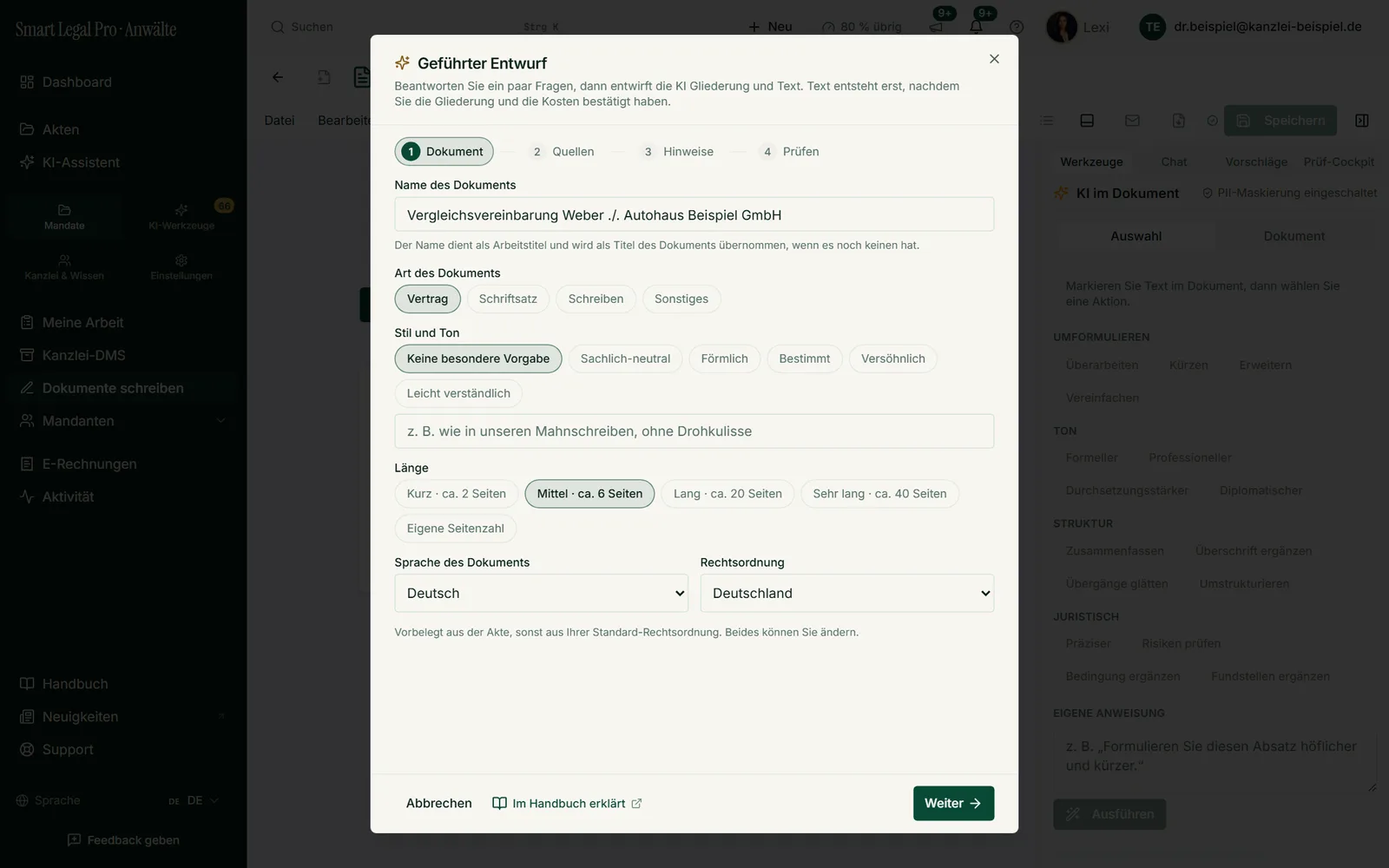The image size is (1389, 868).
Task: Open the announcements megaphone icon
Action: coord(936,26)
